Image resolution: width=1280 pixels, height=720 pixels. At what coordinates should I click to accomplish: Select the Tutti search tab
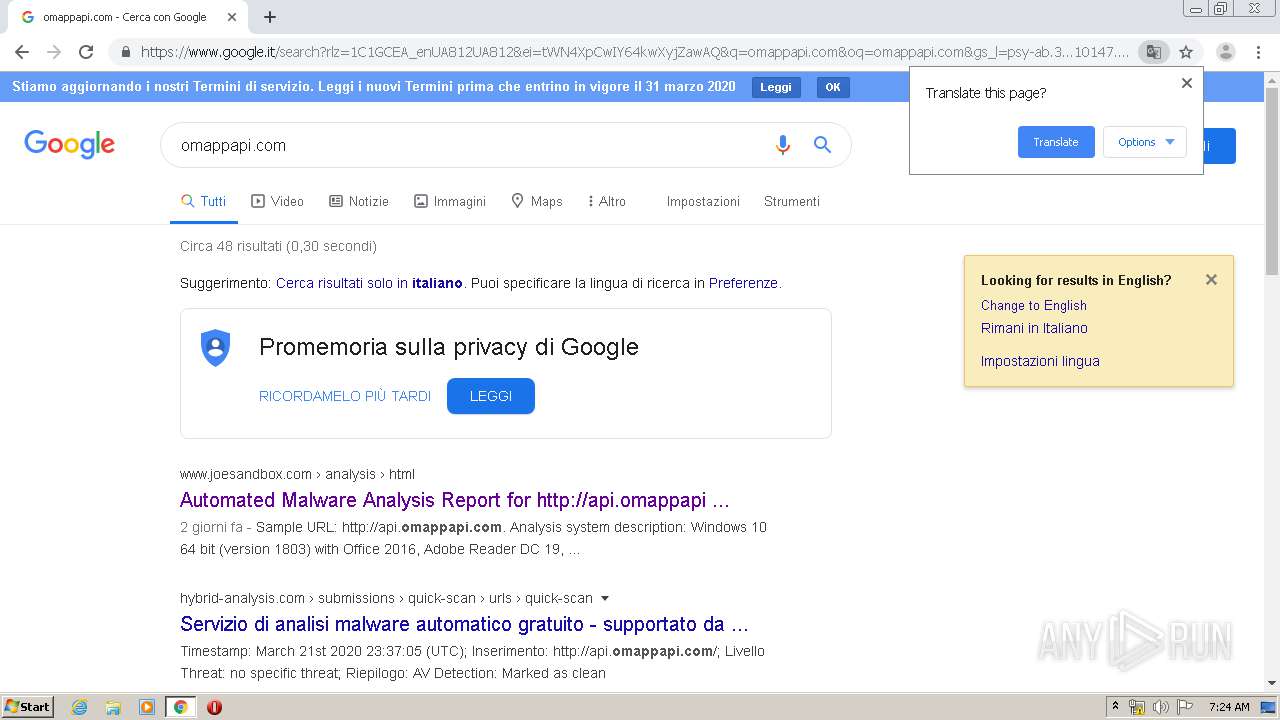point(204,201)
